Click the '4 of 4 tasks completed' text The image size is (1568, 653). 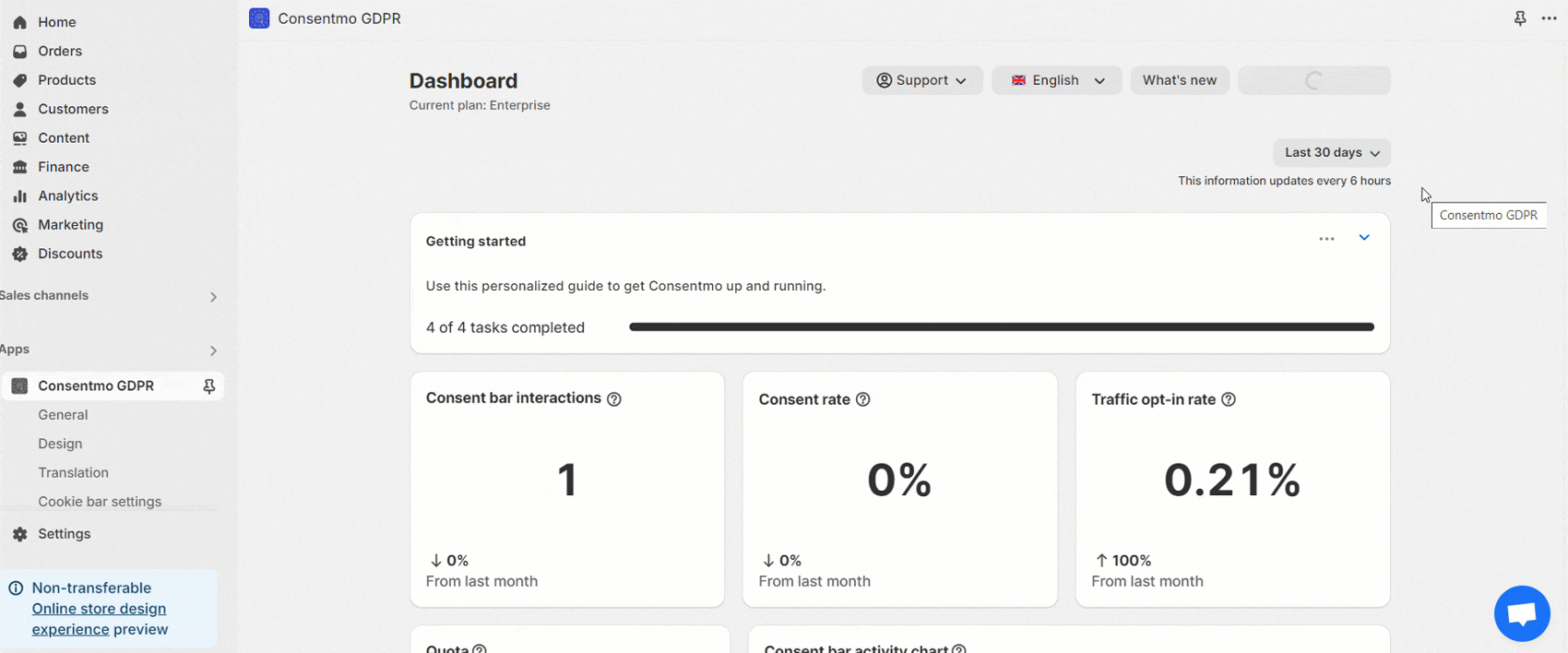coord(505,327)
